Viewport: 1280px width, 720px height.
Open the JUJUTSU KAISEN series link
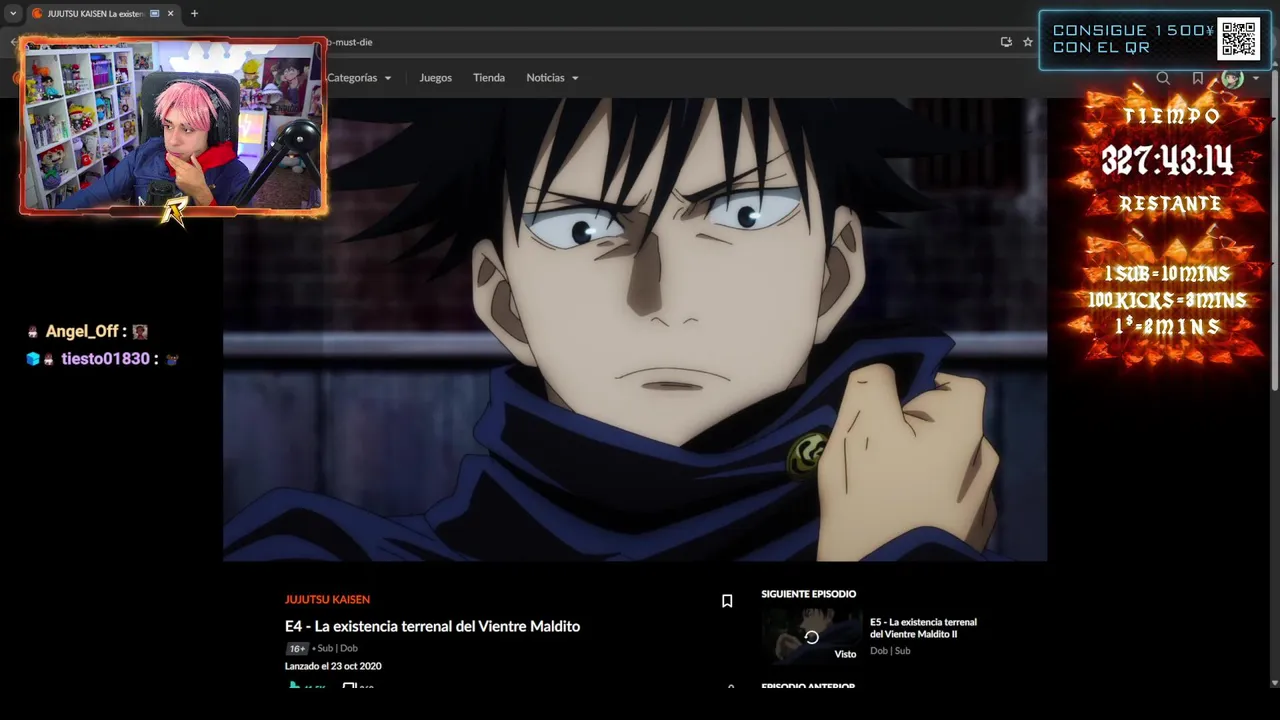point(327,599)
